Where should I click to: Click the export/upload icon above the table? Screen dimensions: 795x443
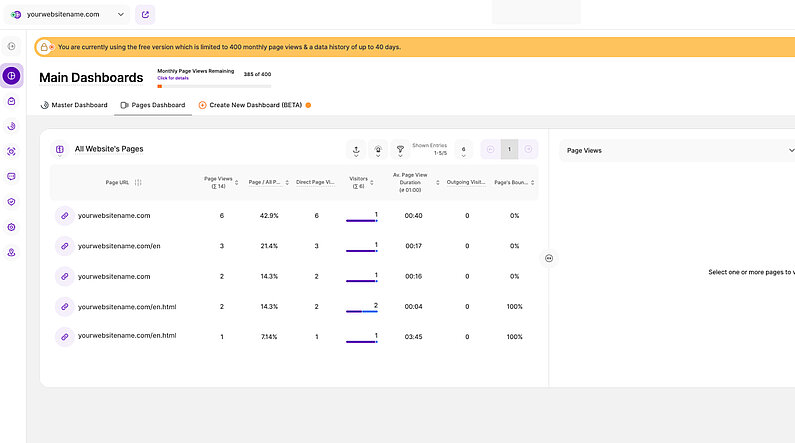(356, 150)
